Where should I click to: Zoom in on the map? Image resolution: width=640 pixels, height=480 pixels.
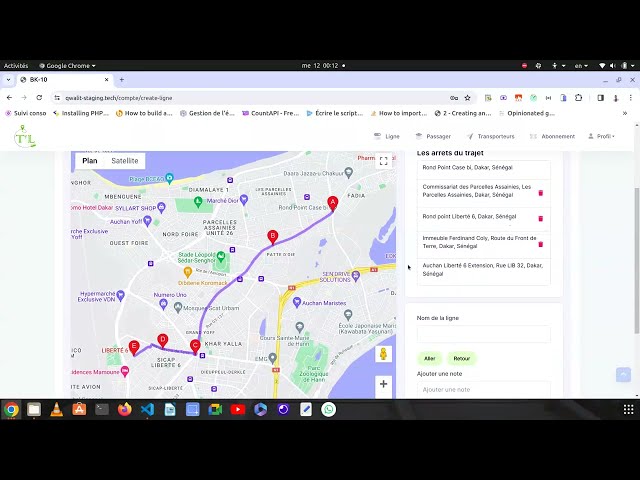[383, 384]
